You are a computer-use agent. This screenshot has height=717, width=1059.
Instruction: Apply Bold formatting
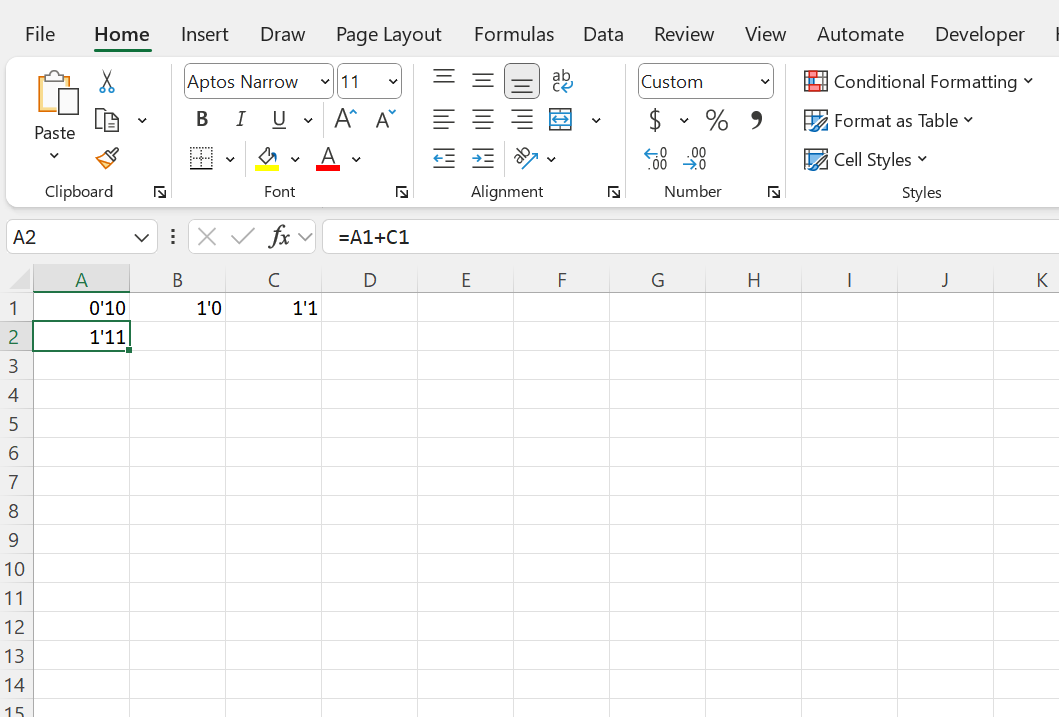[202, 119]
